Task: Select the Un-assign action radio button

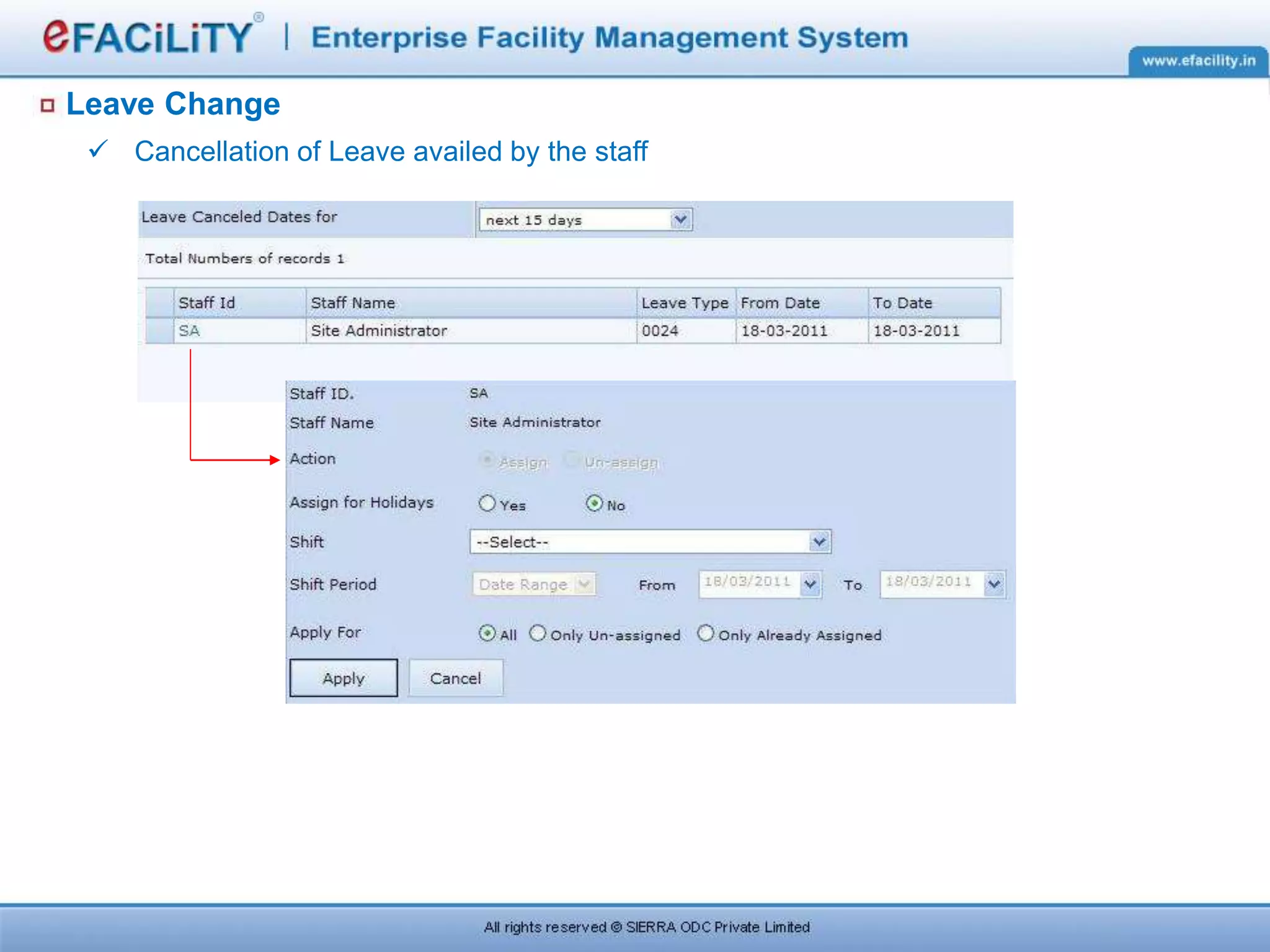Action: coord(571,460)
